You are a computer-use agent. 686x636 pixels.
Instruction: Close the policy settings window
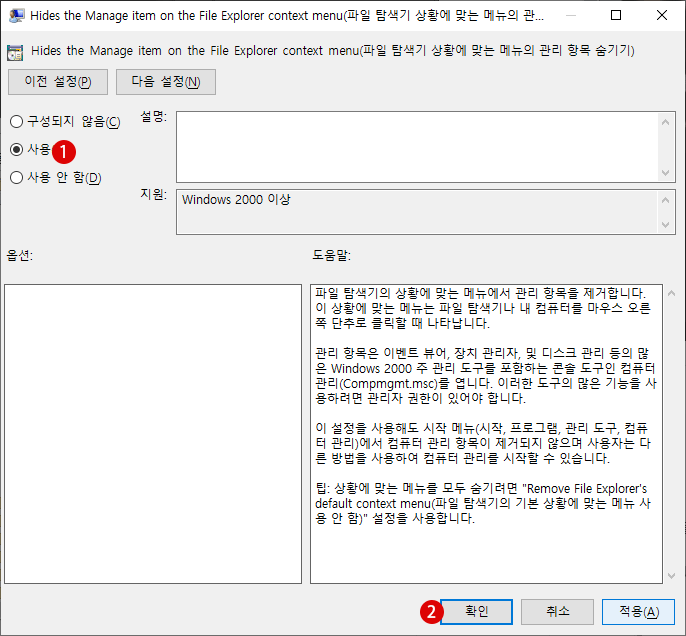662,15
